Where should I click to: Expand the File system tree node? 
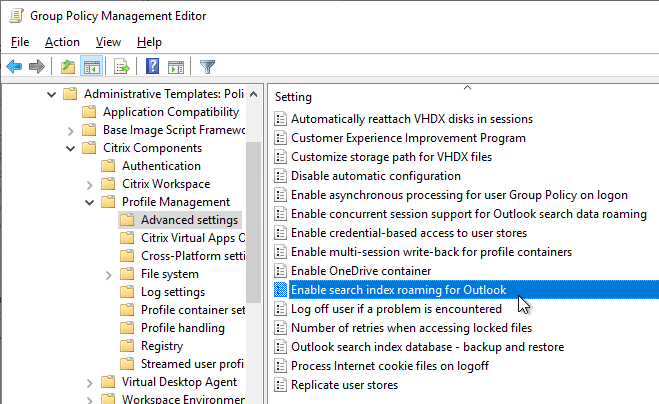[x=108, y=275]
